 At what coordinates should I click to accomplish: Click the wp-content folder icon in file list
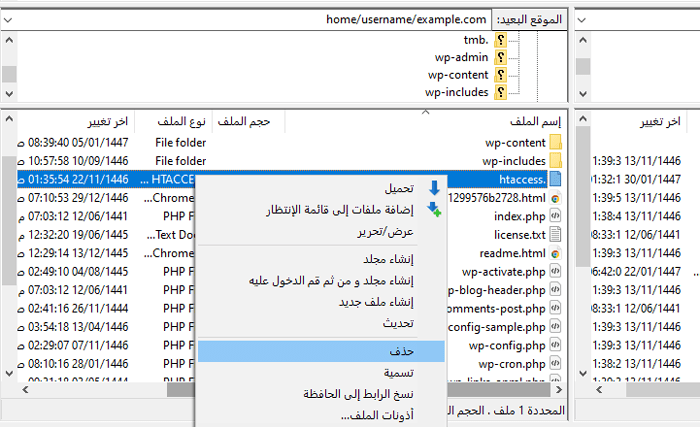(555, 142)
